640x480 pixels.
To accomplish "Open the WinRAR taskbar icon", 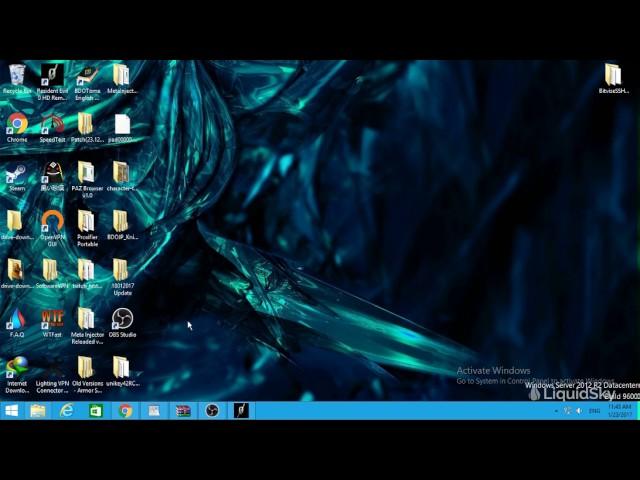I will tap(183, 411).
